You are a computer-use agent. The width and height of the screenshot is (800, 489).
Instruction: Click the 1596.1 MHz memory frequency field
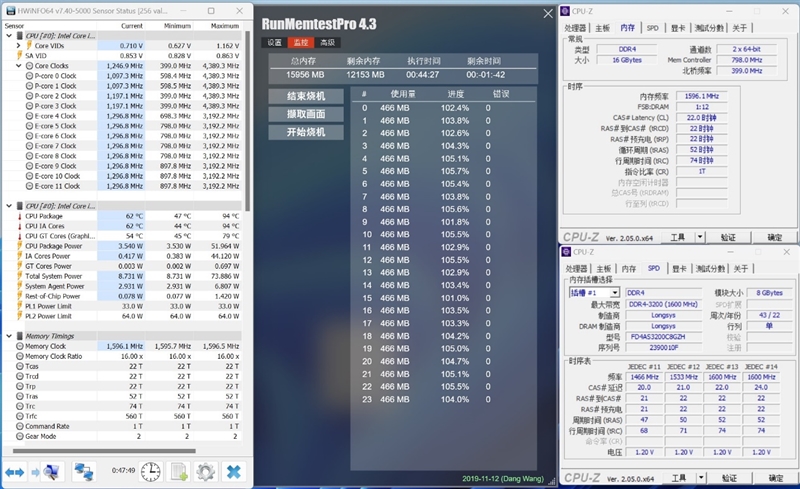702,96
